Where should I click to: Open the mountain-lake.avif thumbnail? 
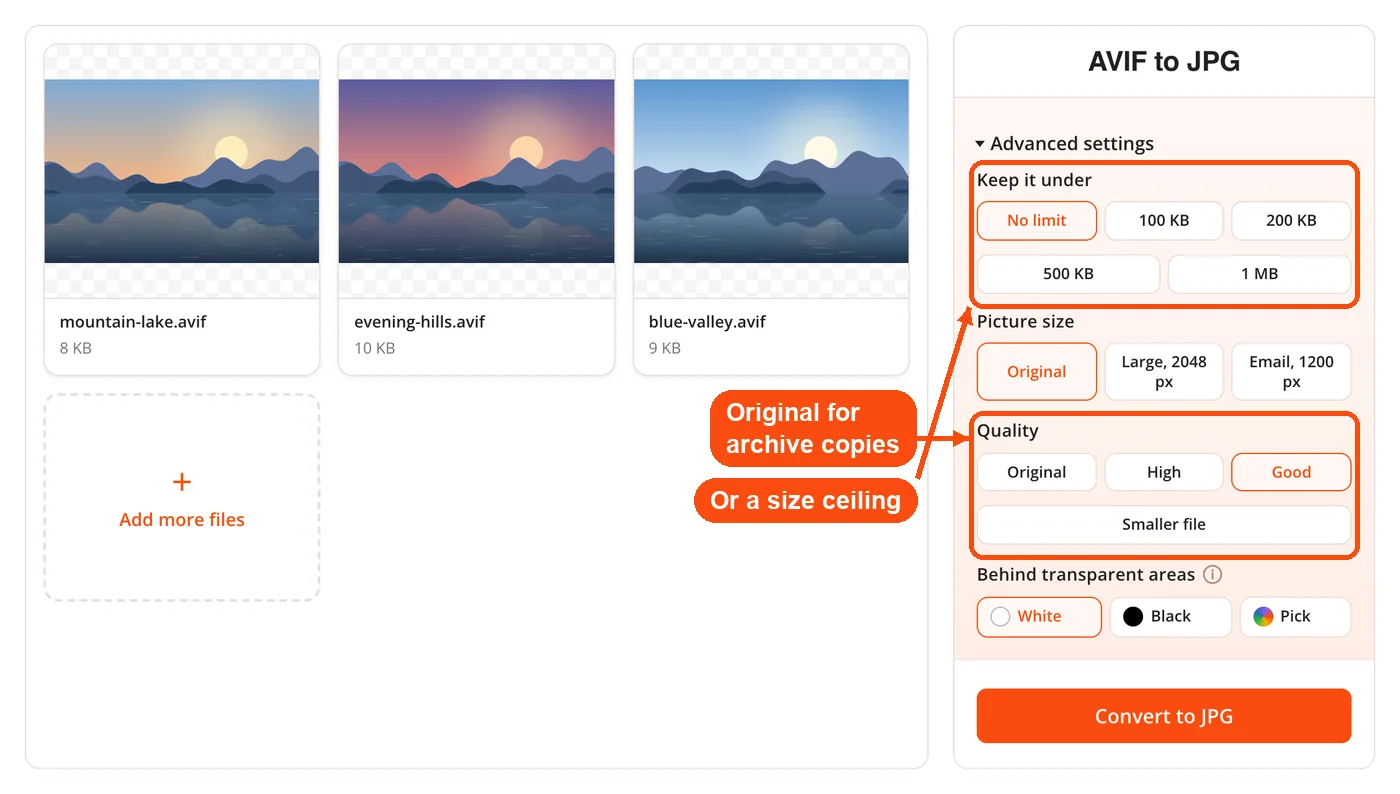click(x=182, y=171)
